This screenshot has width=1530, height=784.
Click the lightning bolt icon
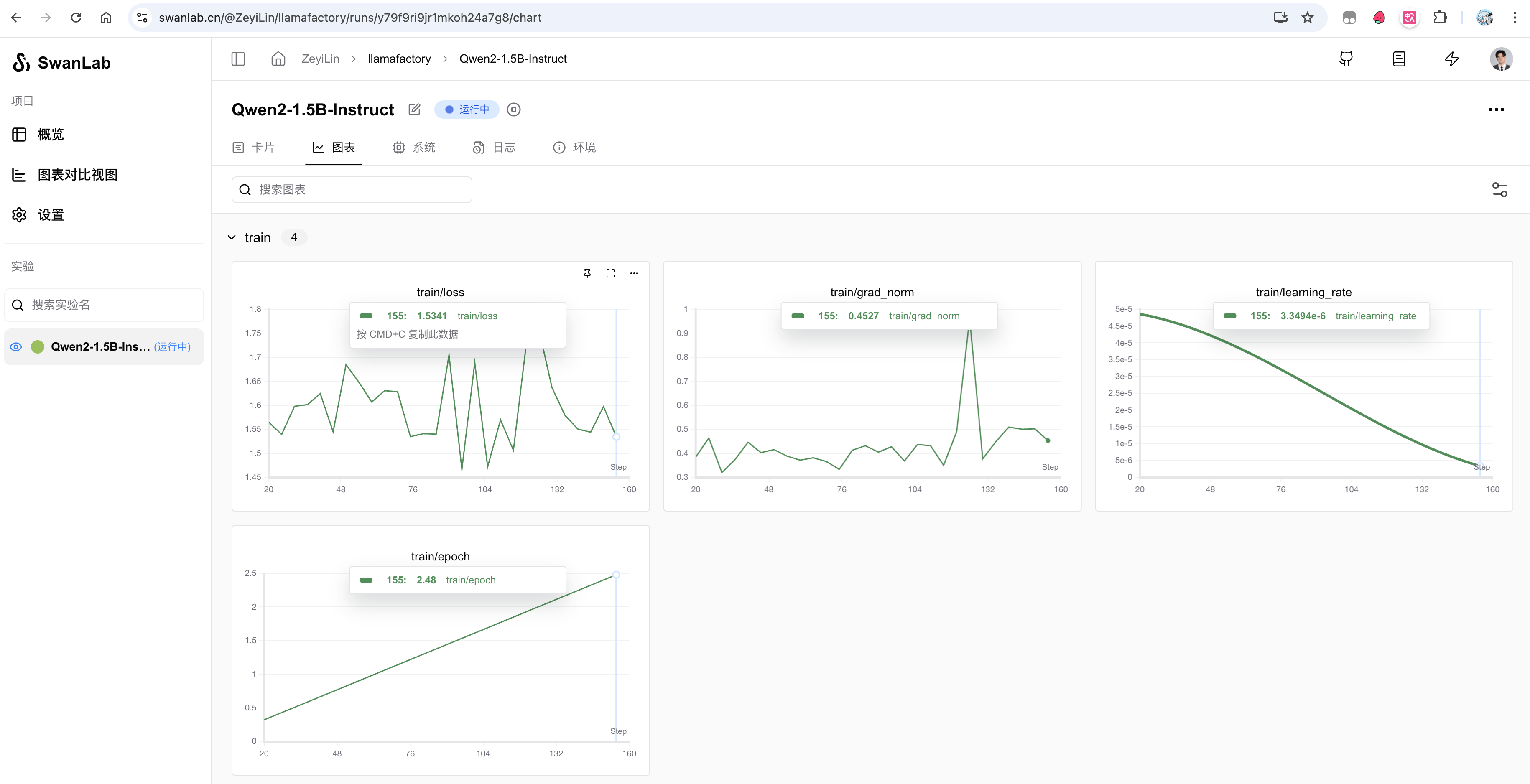[x=1451, y=59]
